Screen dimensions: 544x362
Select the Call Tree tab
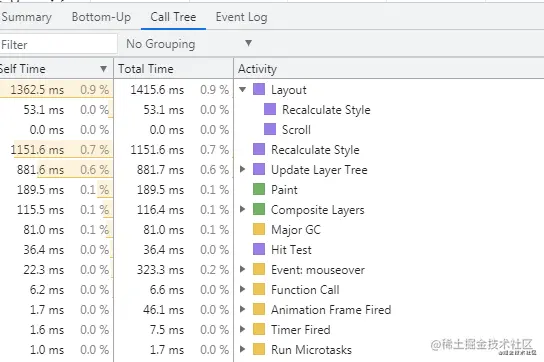pos(173,17)
